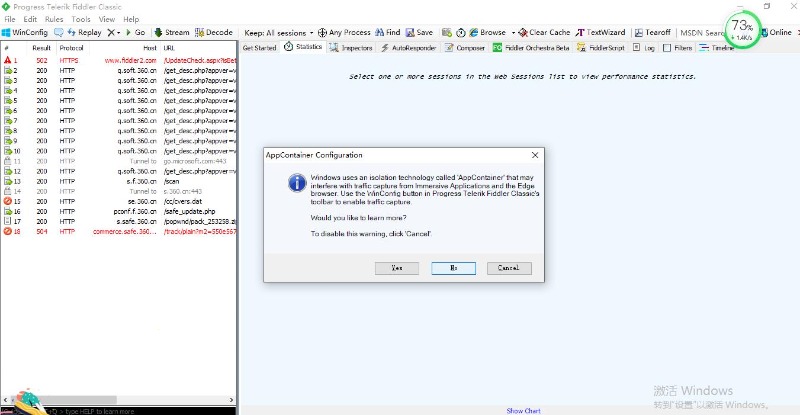The height and width of the screenshot is (415, 800).
Task: Toggle the Decode option
Action: 214,32
